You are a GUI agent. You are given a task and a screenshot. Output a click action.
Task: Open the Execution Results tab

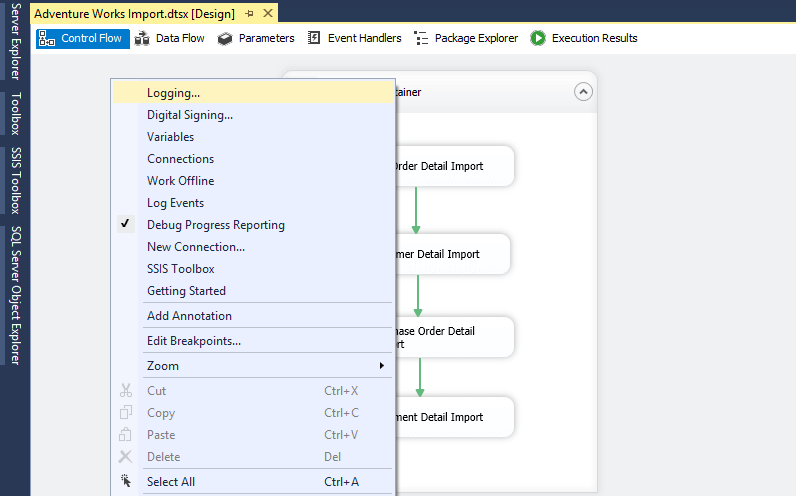pos(584,38)
